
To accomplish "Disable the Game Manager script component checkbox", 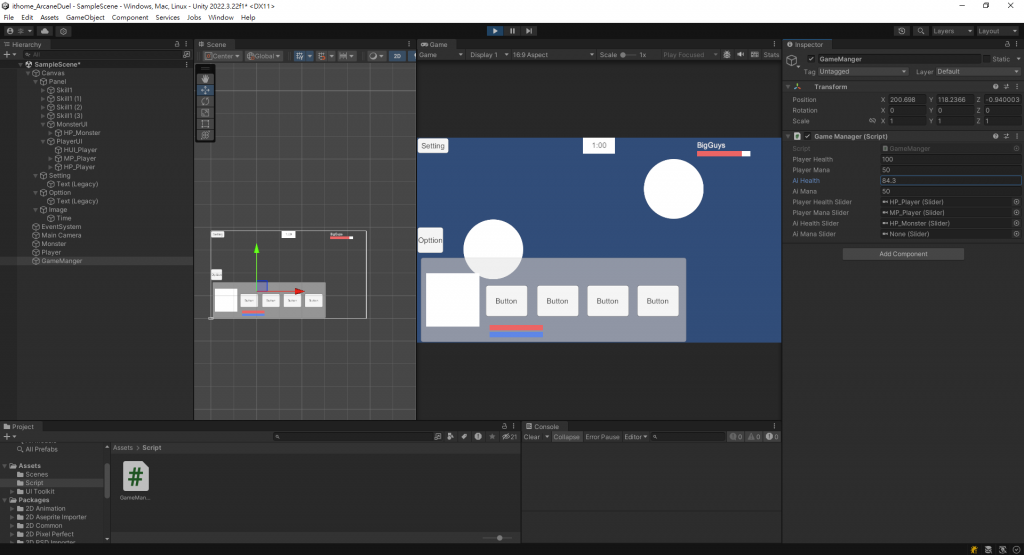I will [x=808, y=136].
